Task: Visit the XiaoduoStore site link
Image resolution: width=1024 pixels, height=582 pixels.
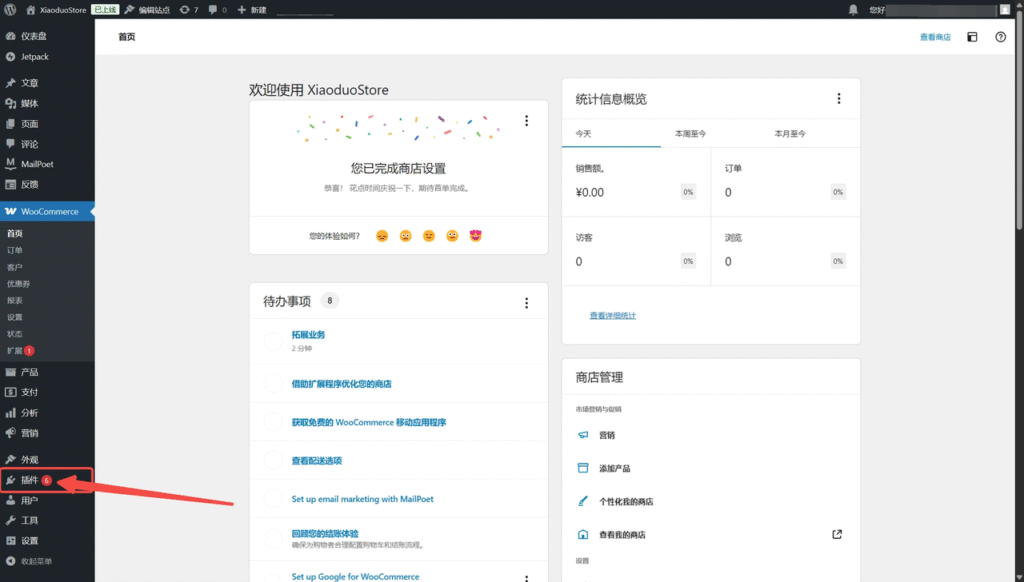Action: [x=56, y=10]
